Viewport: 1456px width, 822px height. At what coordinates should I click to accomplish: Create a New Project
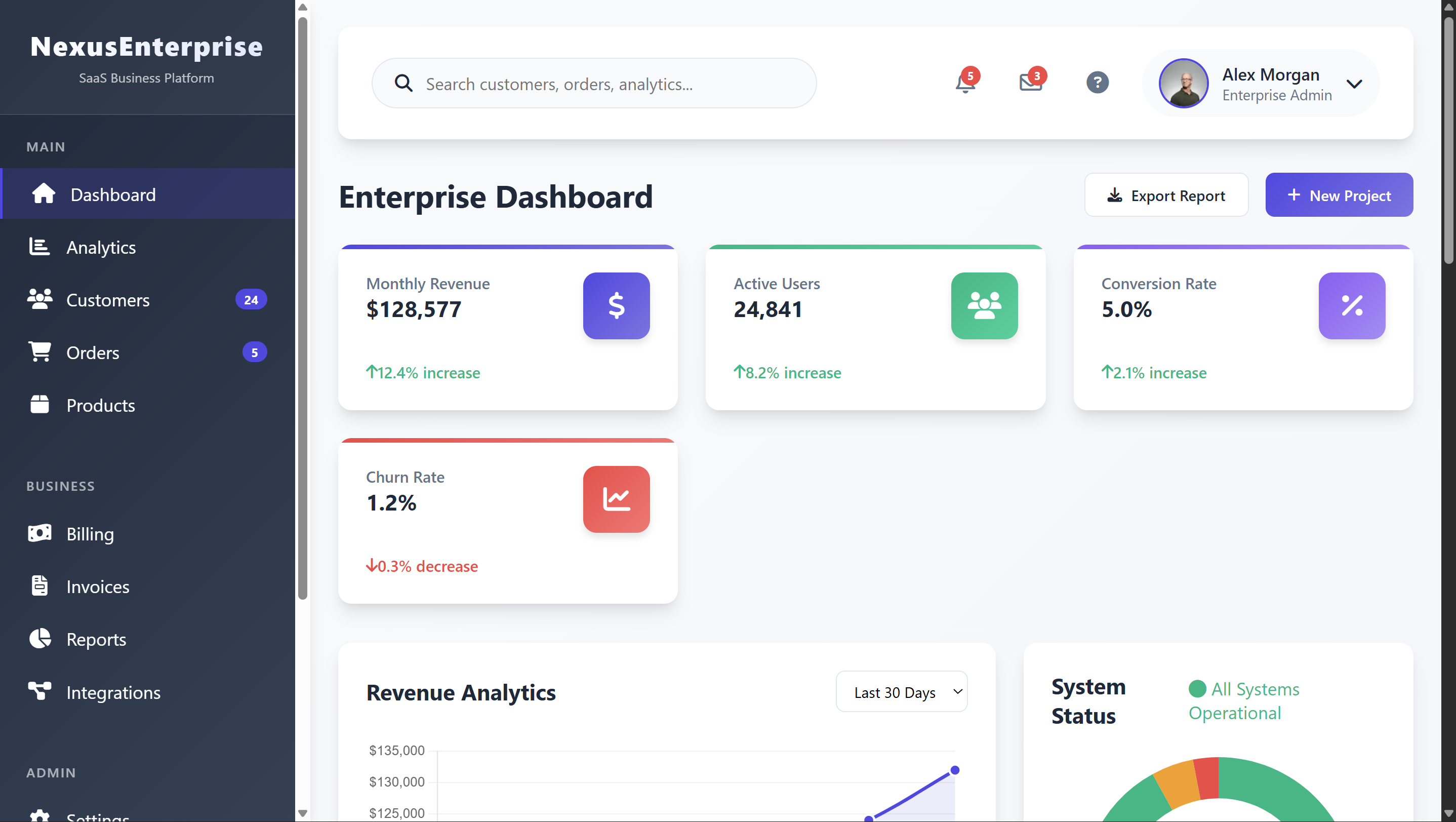click(x=1339, y=194)
